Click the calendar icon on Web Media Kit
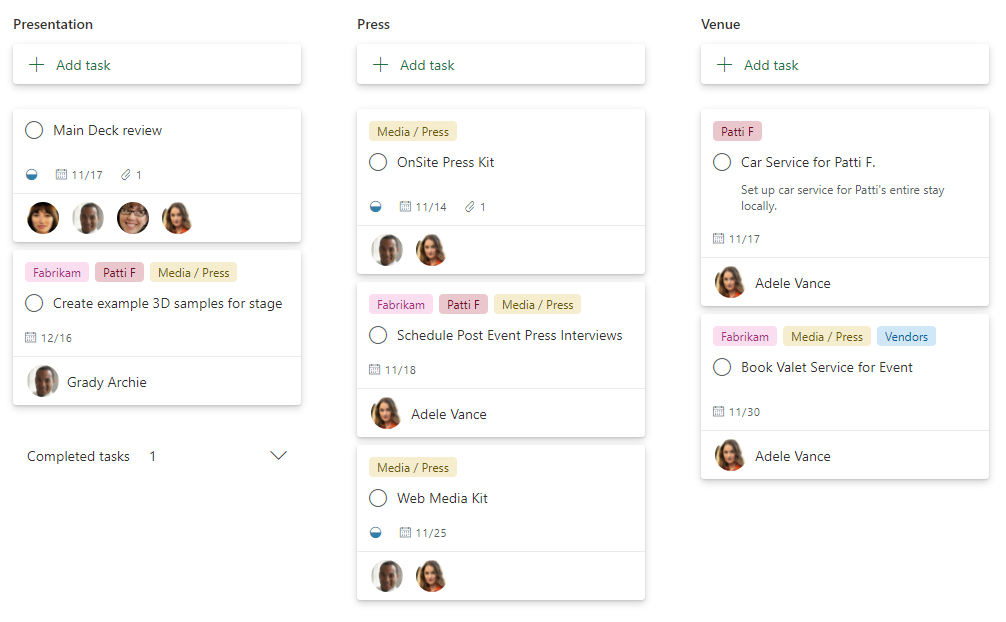 click(x=405, y=533)
